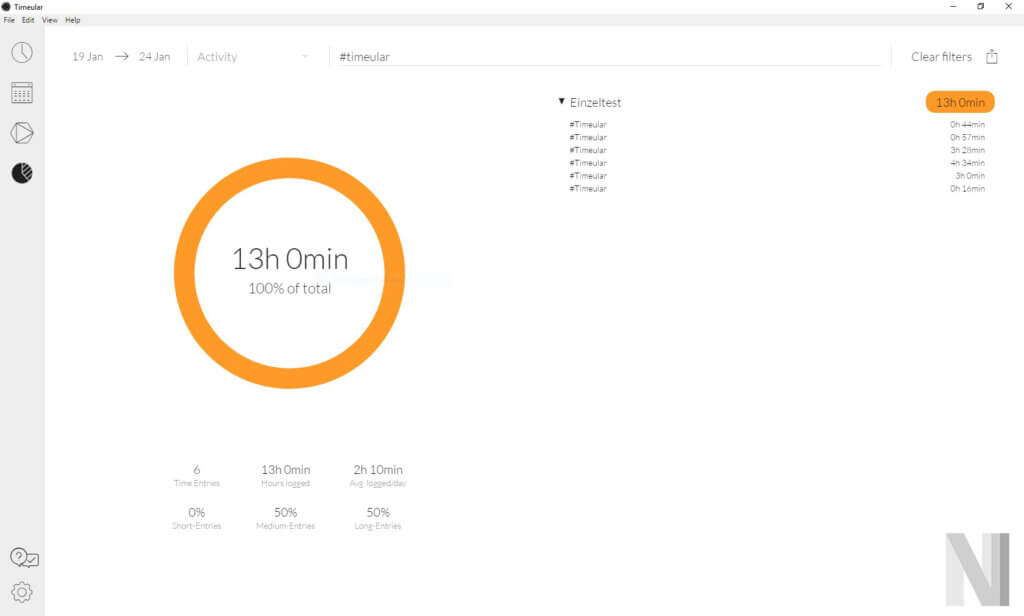Open the calendar view in sidebar

click(22, 93)
